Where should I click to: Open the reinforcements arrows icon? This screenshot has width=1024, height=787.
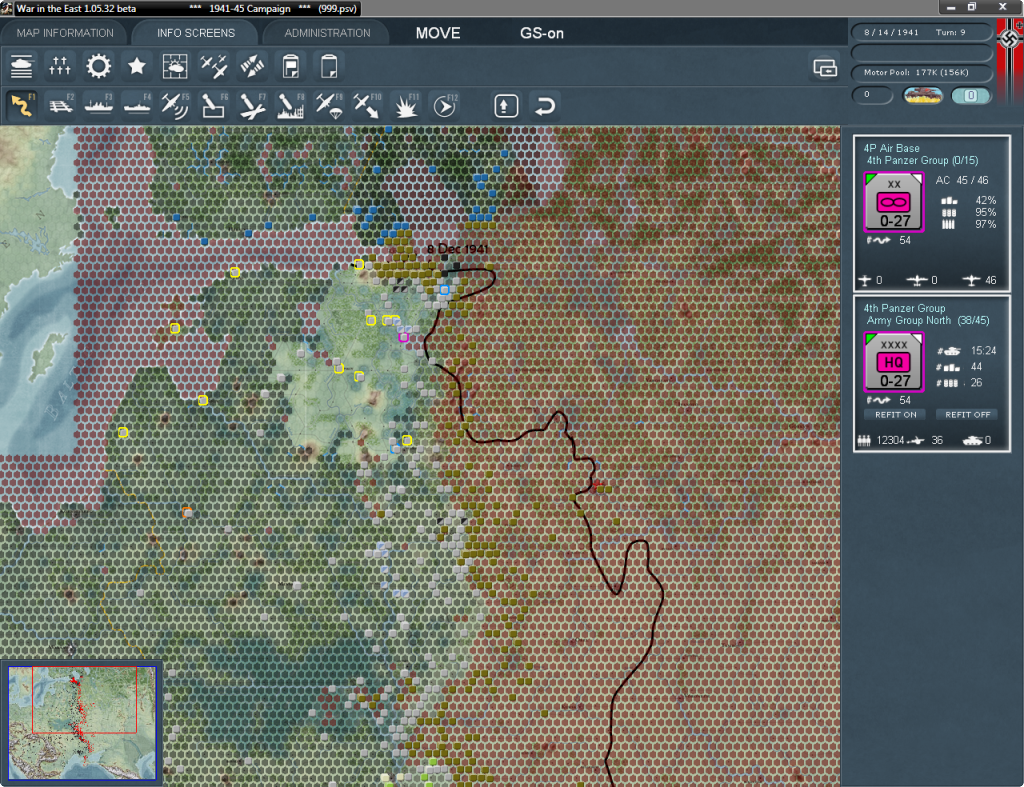252,66
